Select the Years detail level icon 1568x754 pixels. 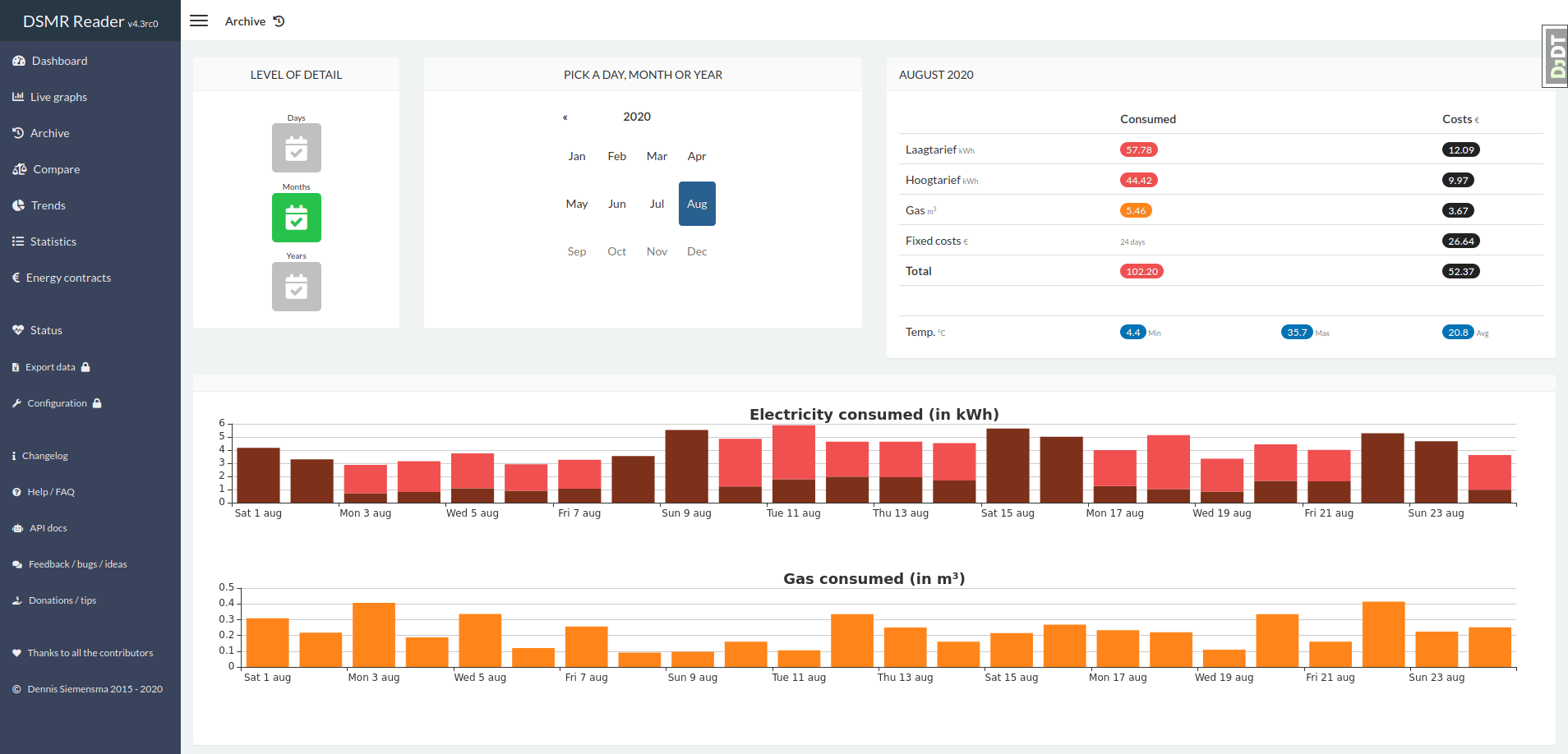(297, 287)
